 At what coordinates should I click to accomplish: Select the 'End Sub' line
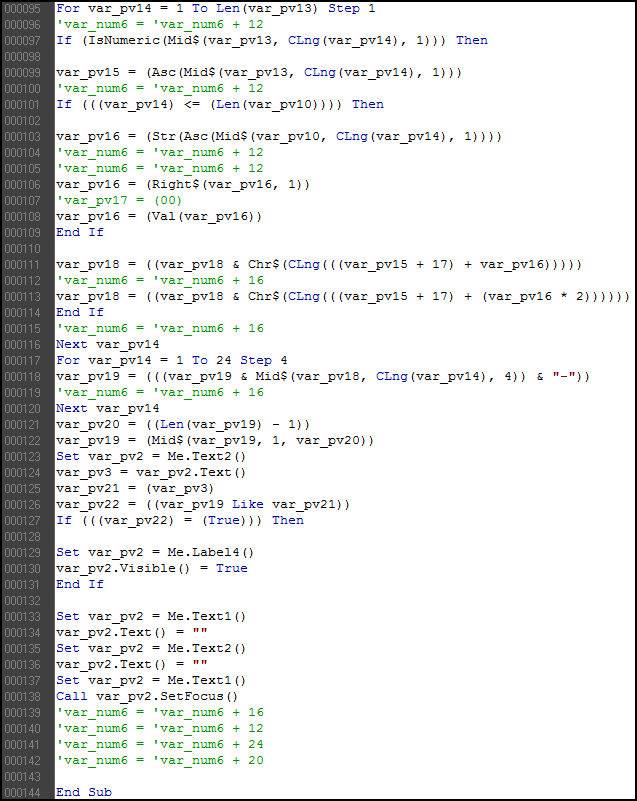[84, 792]
